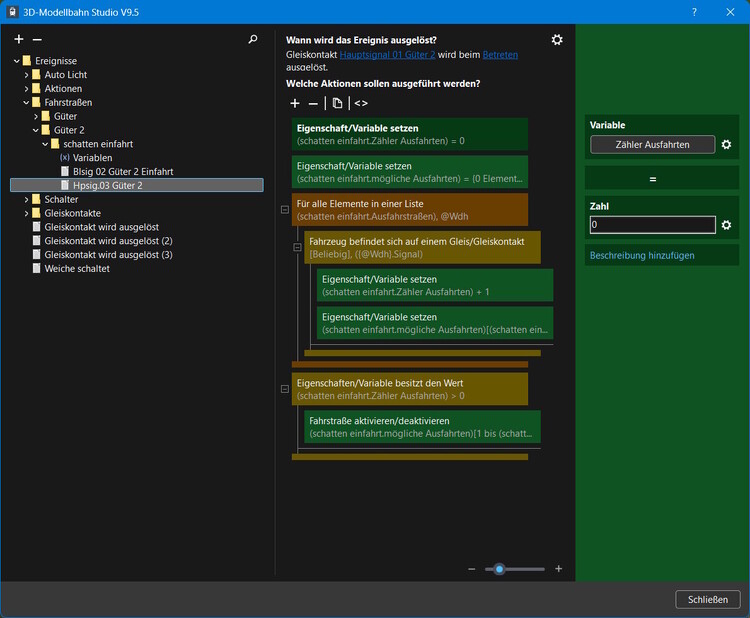Add new event with plus icon in tree panel
This screenshot has width=750, height=618.
tap(18, 39)
